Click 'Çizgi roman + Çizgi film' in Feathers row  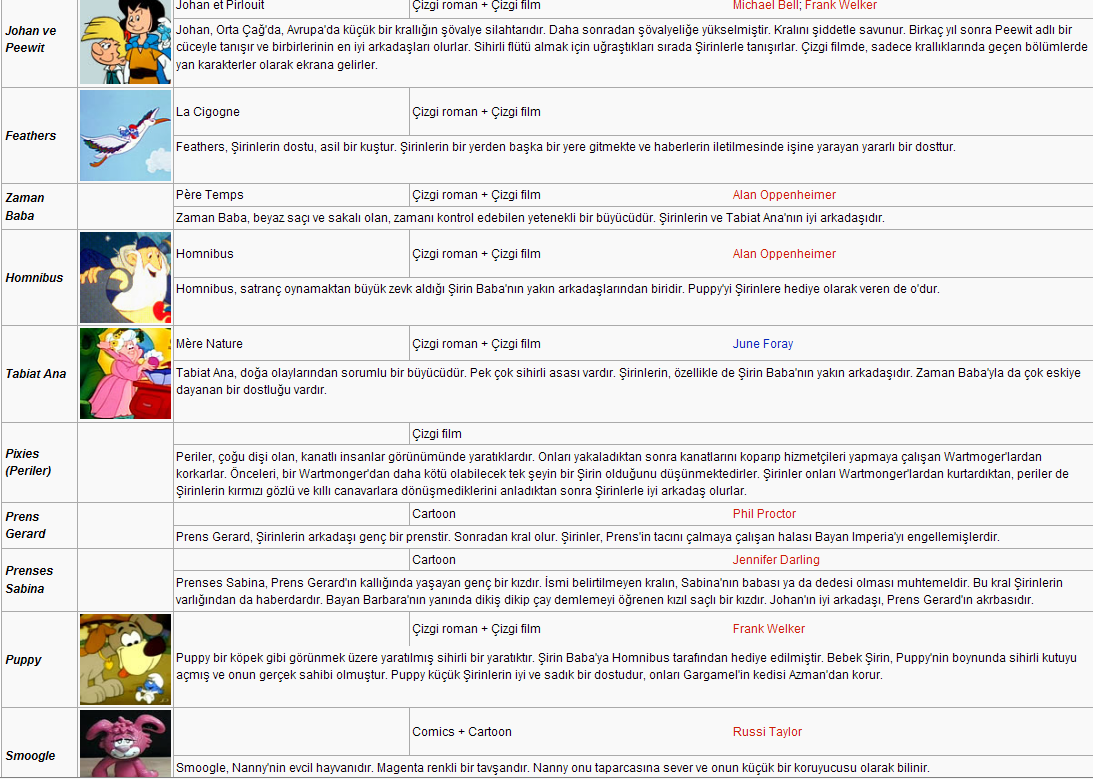point(476,112)
